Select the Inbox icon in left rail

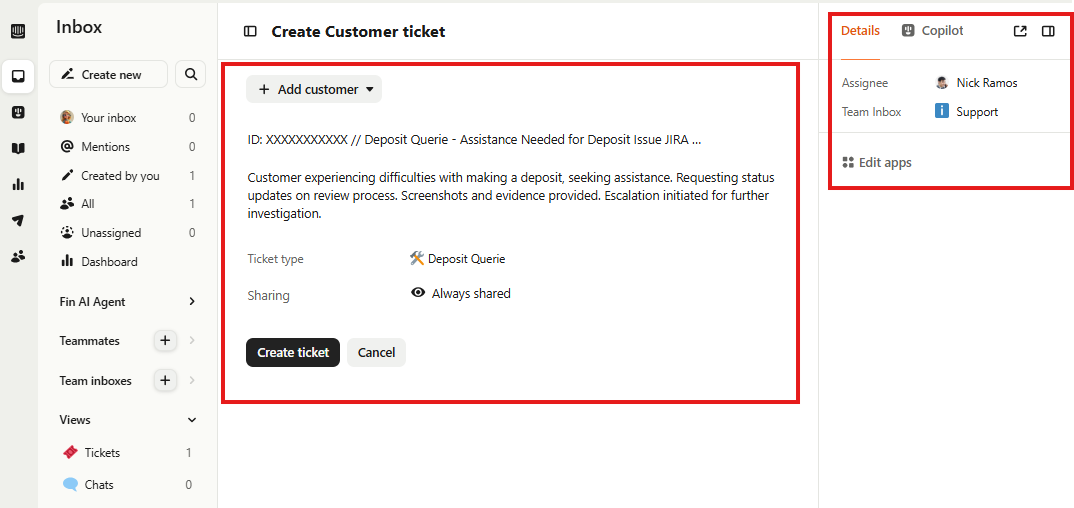click(x=18, y=76)
